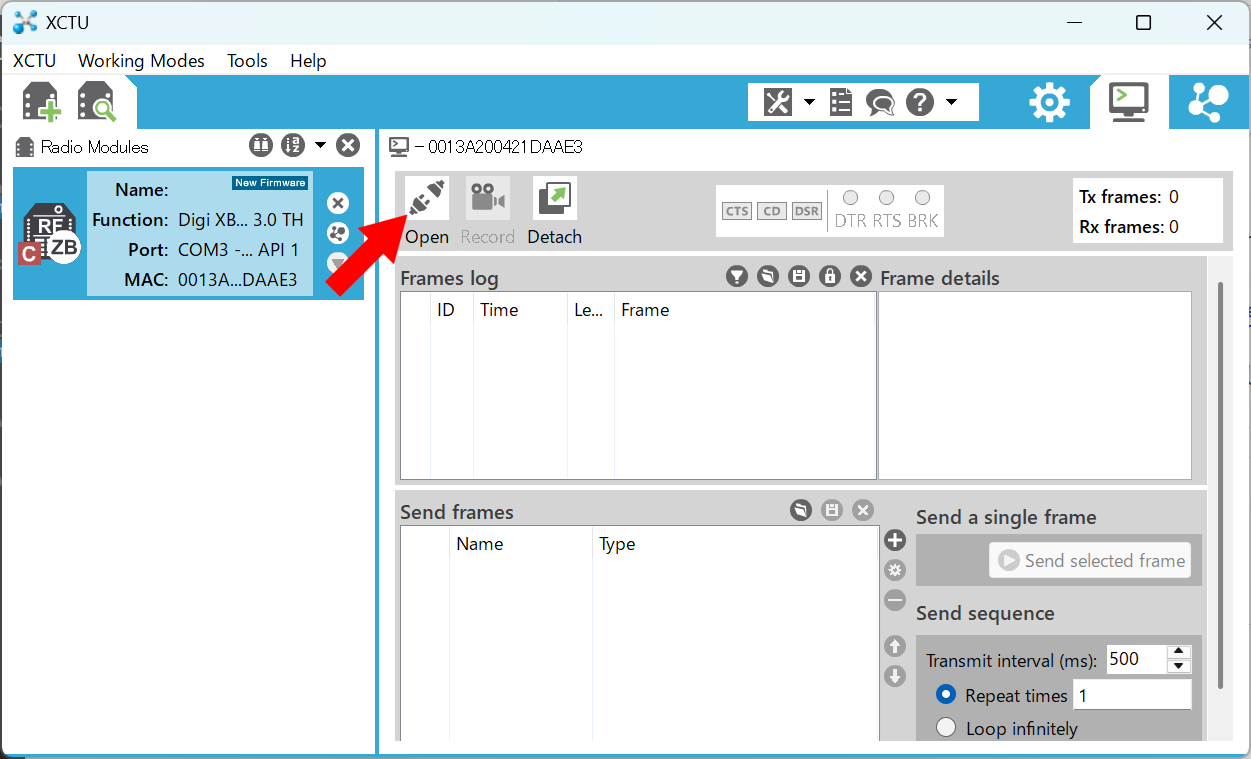Viewport: 1251px width, 759px height.
Task: Click the Repeat times count field
Action: pos(1132,695)
